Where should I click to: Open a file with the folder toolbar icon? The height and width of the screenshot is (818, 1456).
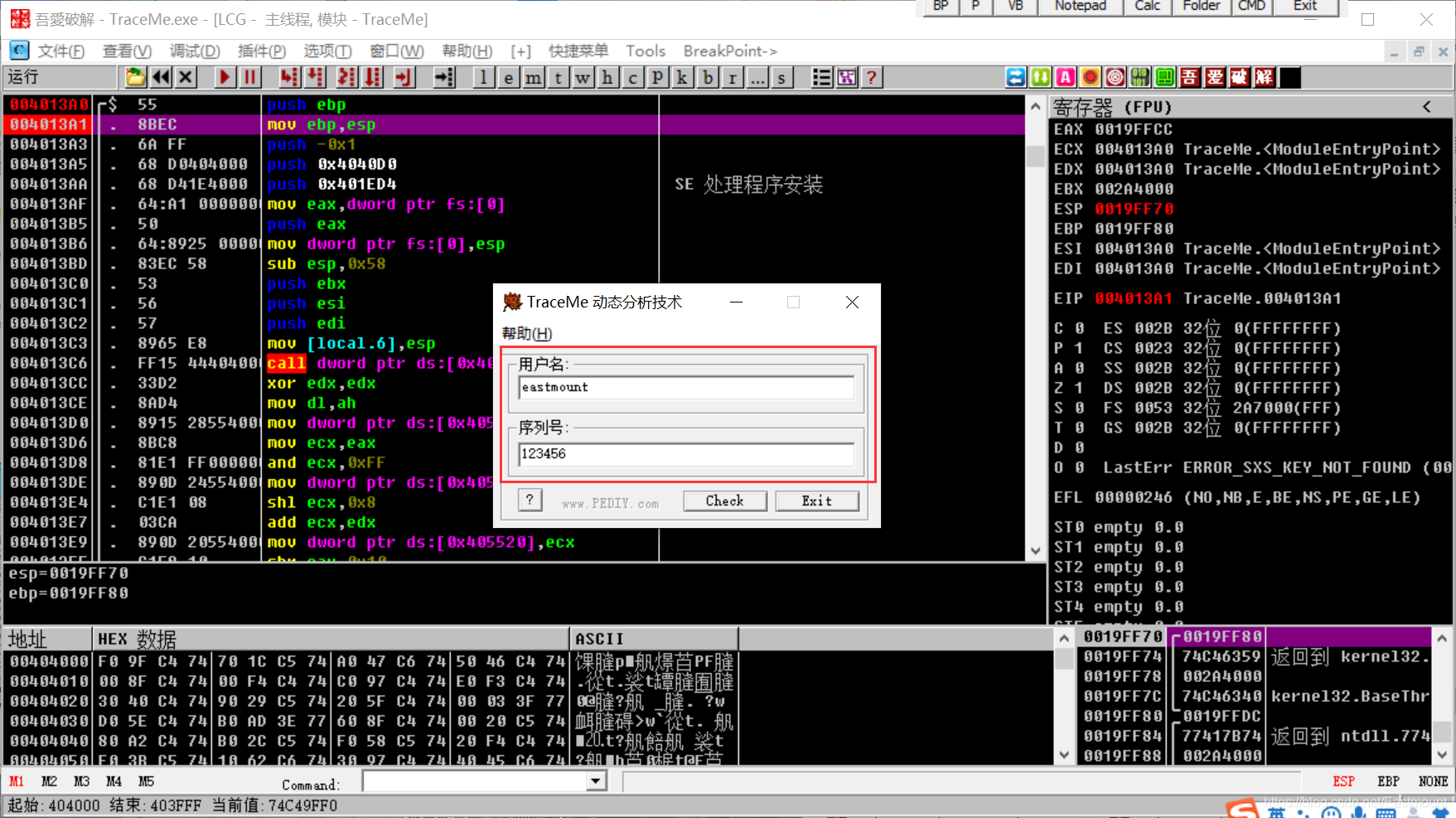(135, 78)
